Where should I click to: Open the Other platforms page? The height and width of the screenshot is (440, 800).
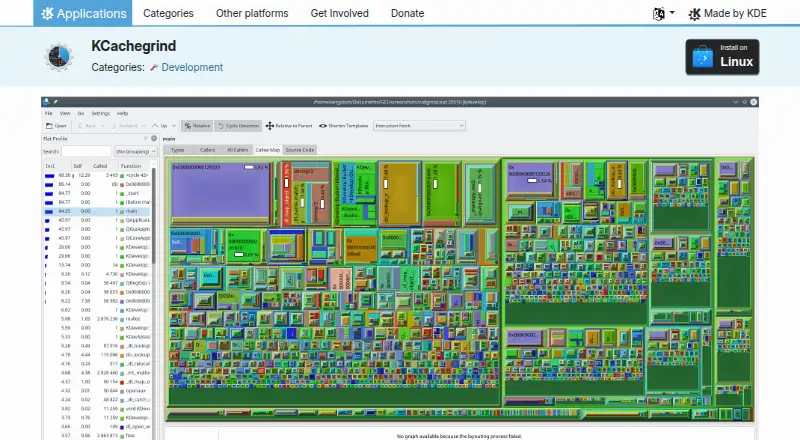[x=252, y=13]
